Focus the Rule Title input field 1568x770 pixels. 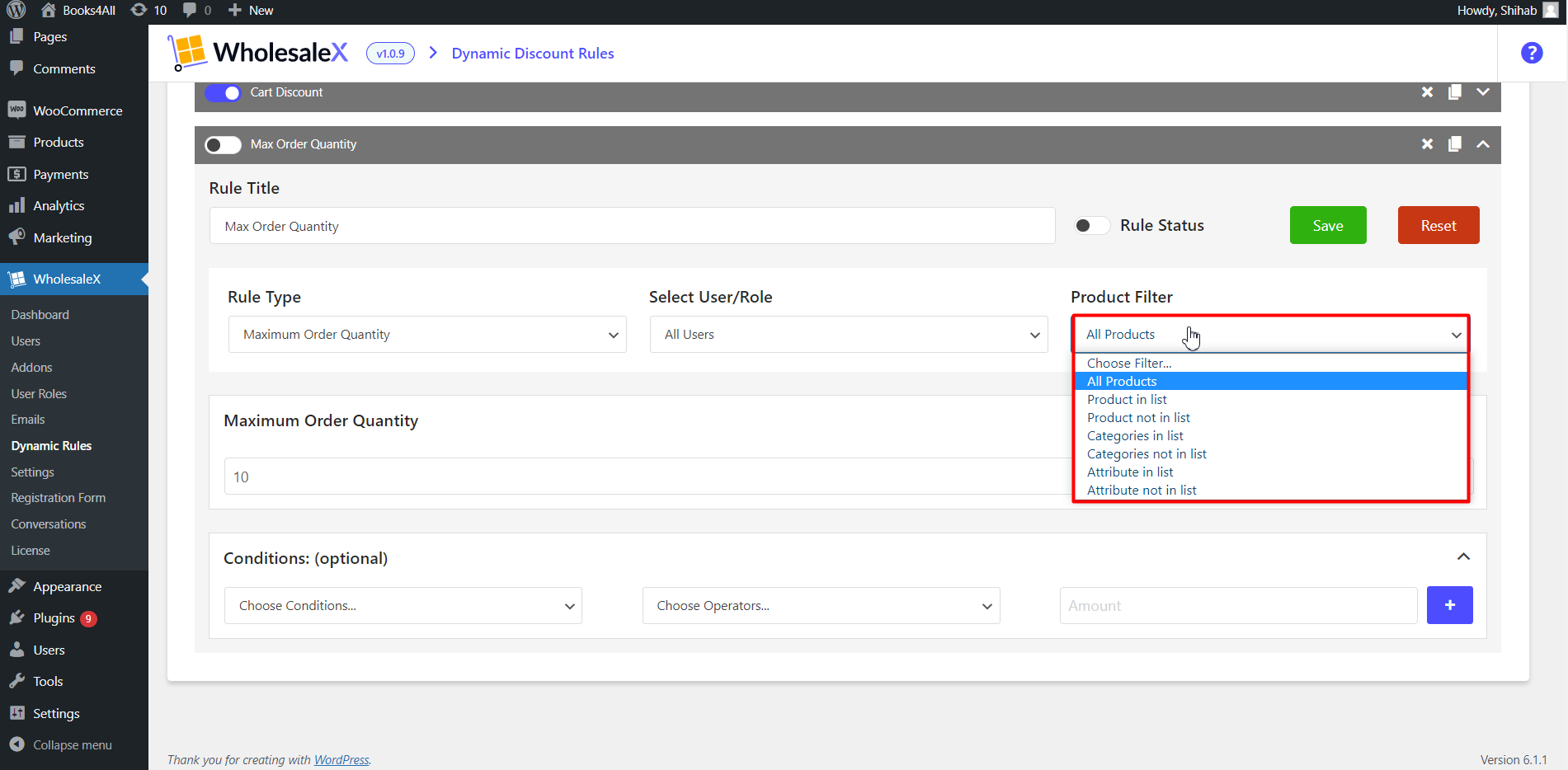tap(632, 225)
